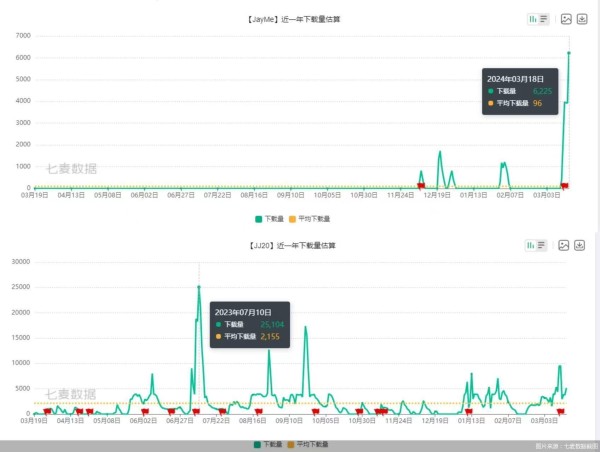Click the red flag near 07月22日 in JJ20 chart
This screenshot has width=600, height=452.
(222, 411)
